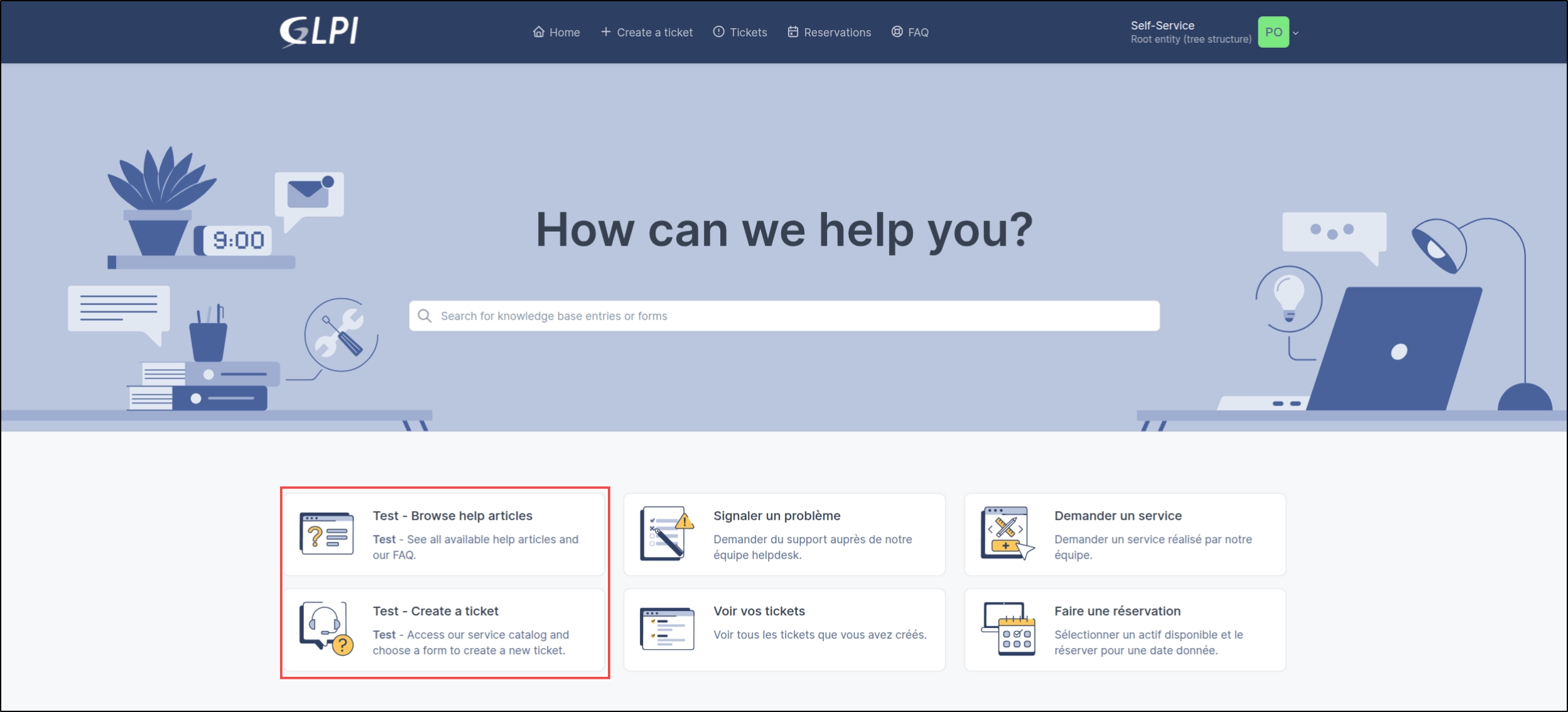This screenshot has width=1568, height=712.
Task: Click the GLPI logo
Action: [319, 31]
